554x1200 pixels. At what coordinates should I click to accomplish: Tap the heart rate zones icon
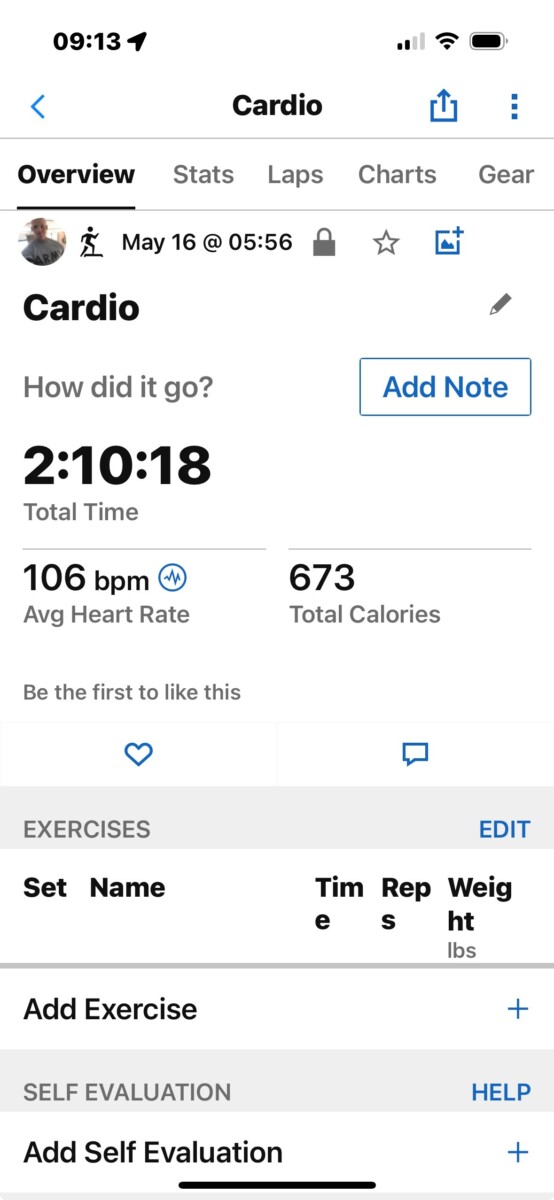tap(172, 578)
